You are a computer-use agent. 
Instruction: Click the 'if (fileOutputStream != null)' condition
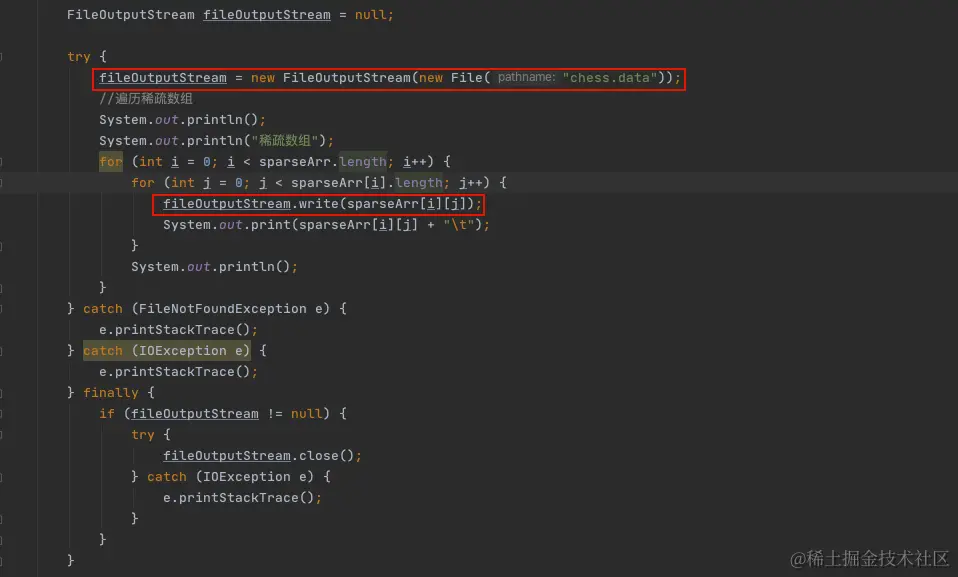click(214, 414)
